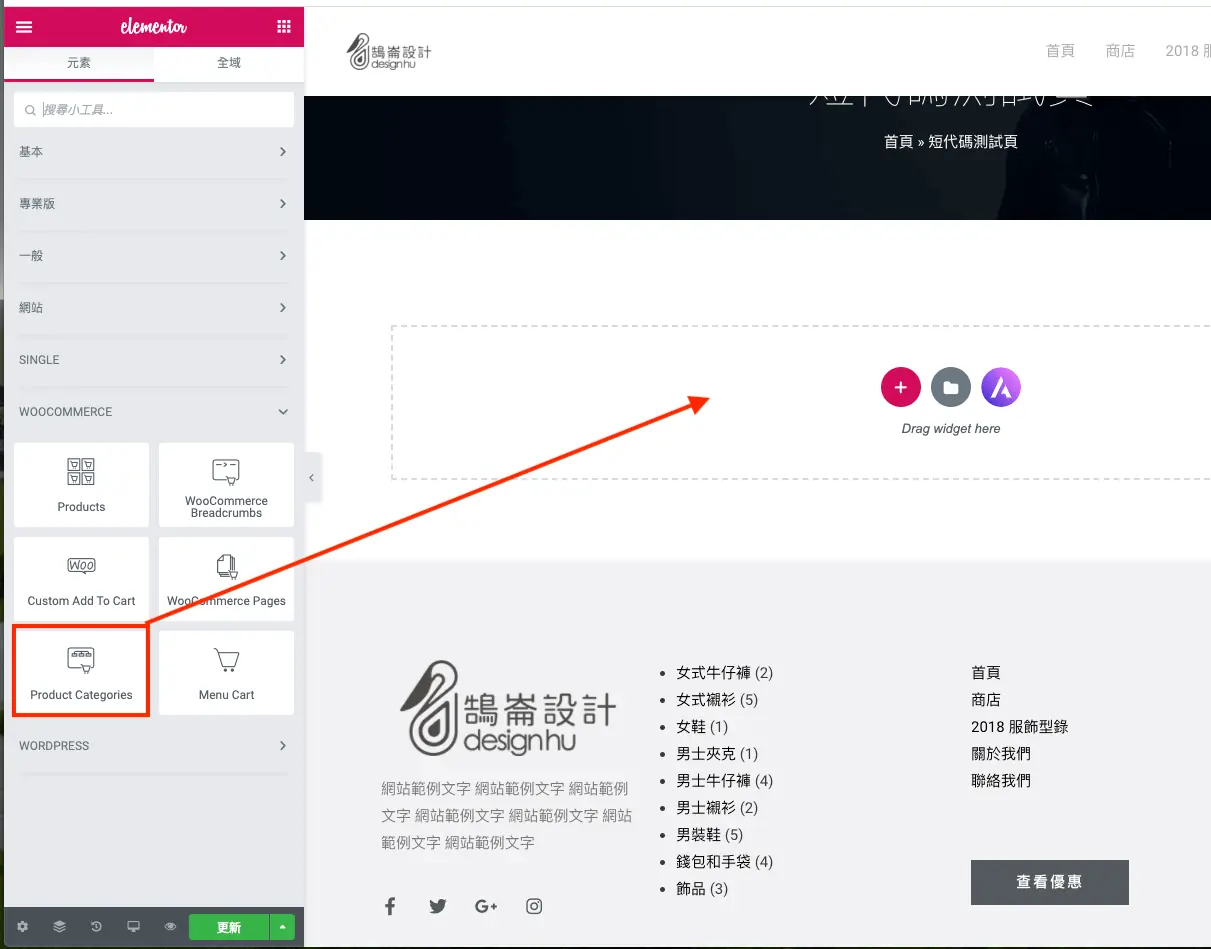Open the Elementor hamburger menu
This screenshot has height=949, width=1211.
coord(24,27)
